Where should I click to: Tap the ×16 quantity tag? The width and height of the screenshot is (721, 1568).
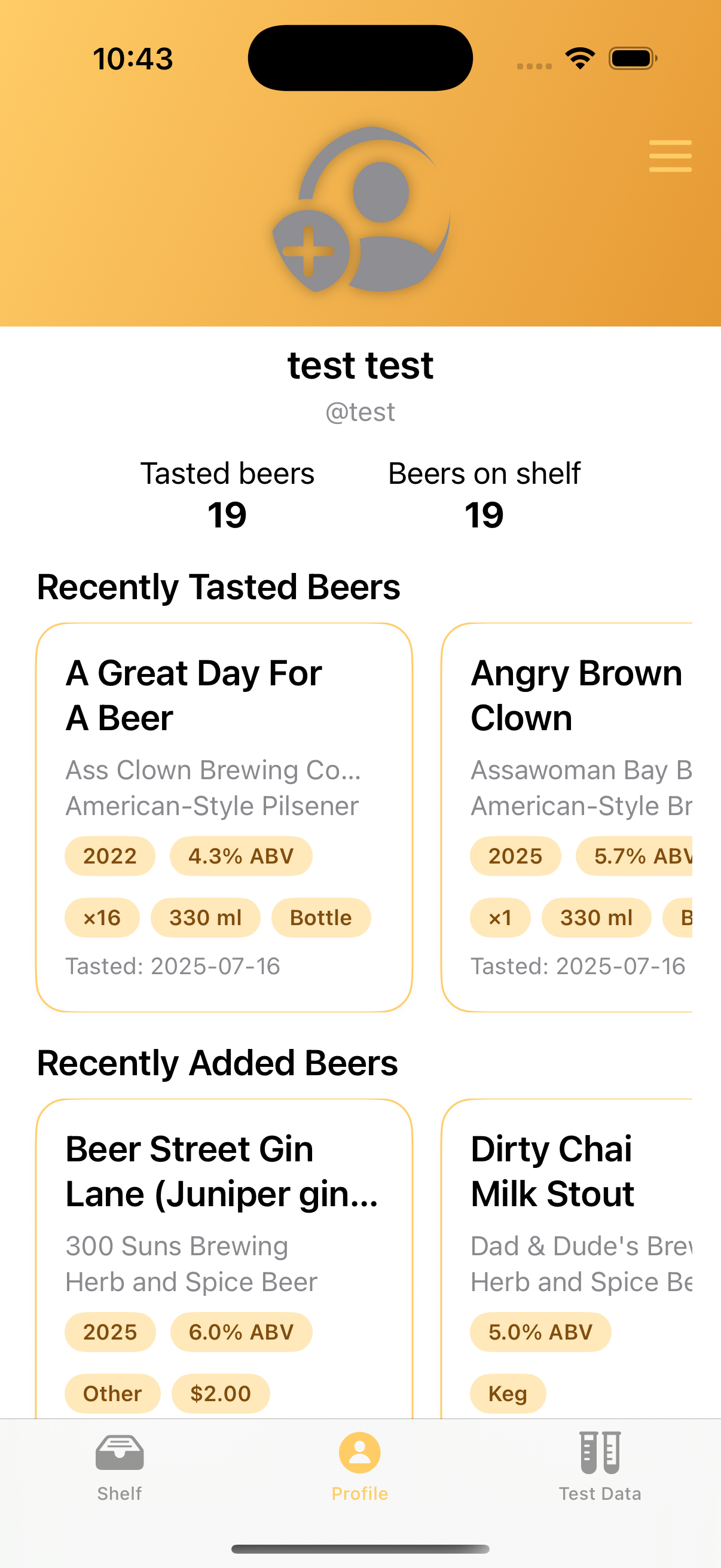[102, 917]
